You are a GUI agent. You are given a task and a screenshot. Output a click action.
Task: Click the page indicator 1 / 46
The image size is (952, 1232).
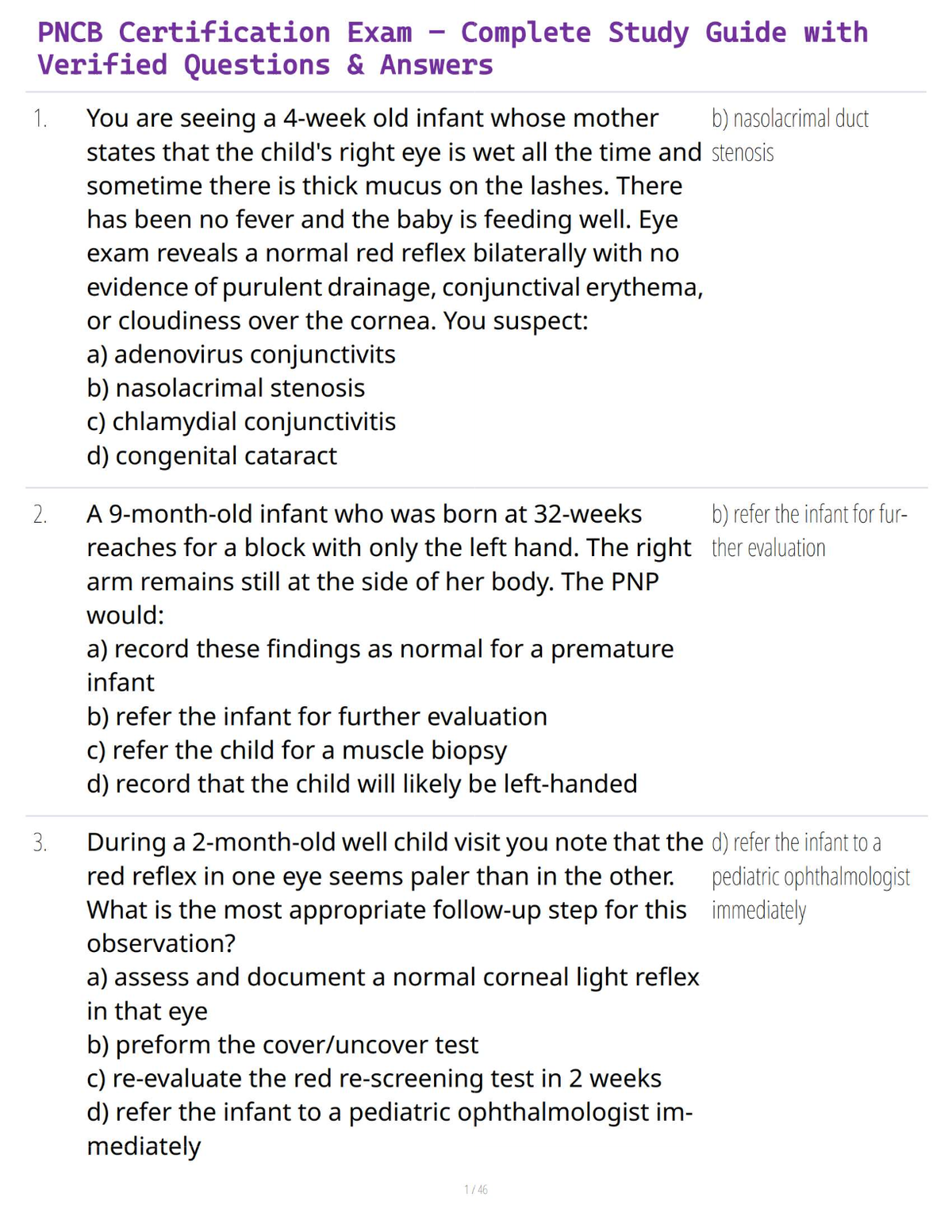(476, 1190)
